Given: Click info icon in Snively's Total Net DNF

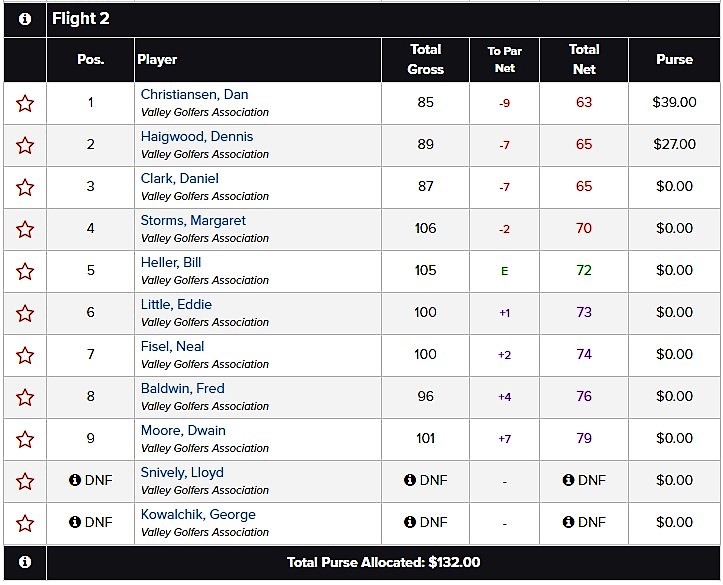Looking at the screenshot, I should click(568, 480).
